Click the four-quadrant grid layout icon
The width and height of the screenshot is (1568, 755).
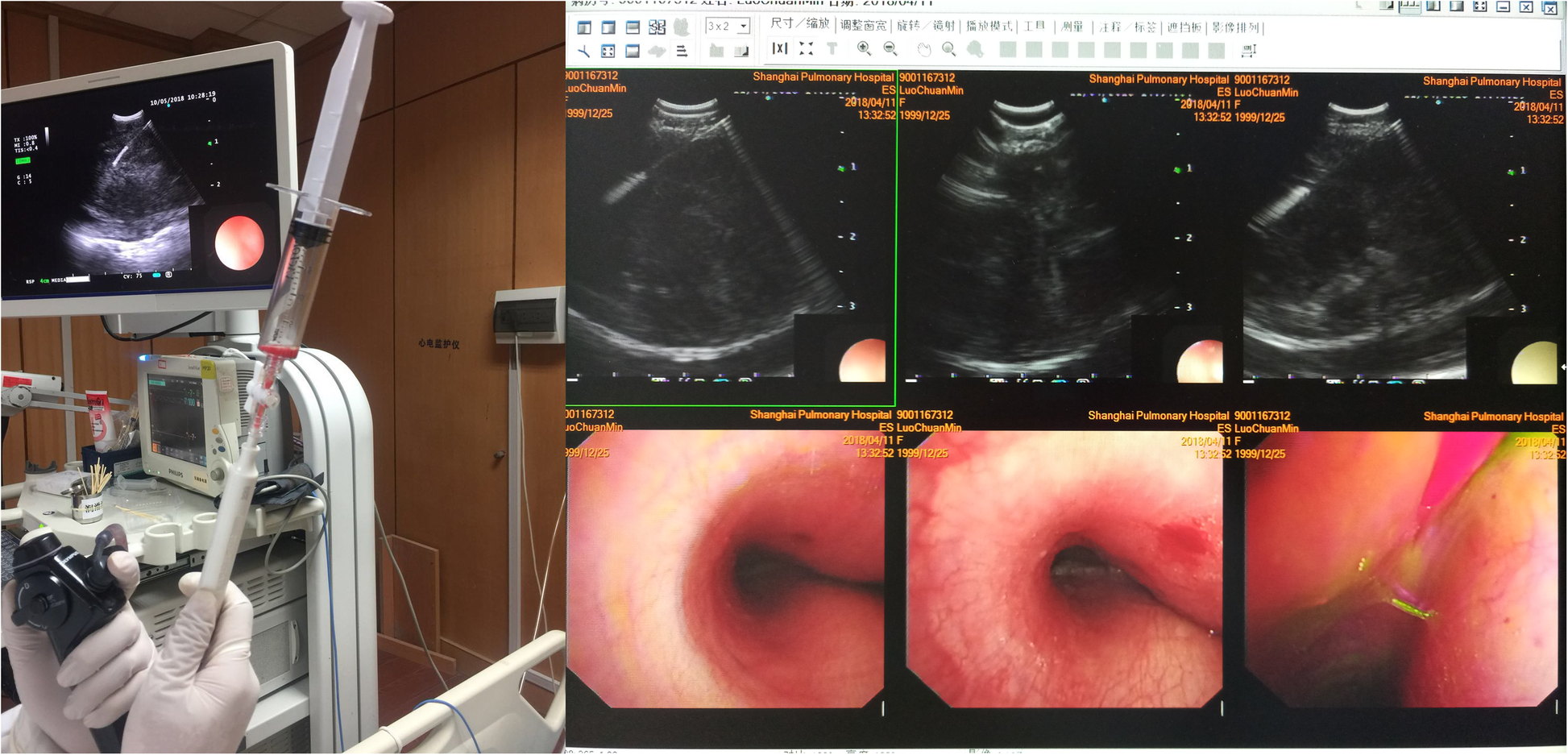(x=657, y=27)
